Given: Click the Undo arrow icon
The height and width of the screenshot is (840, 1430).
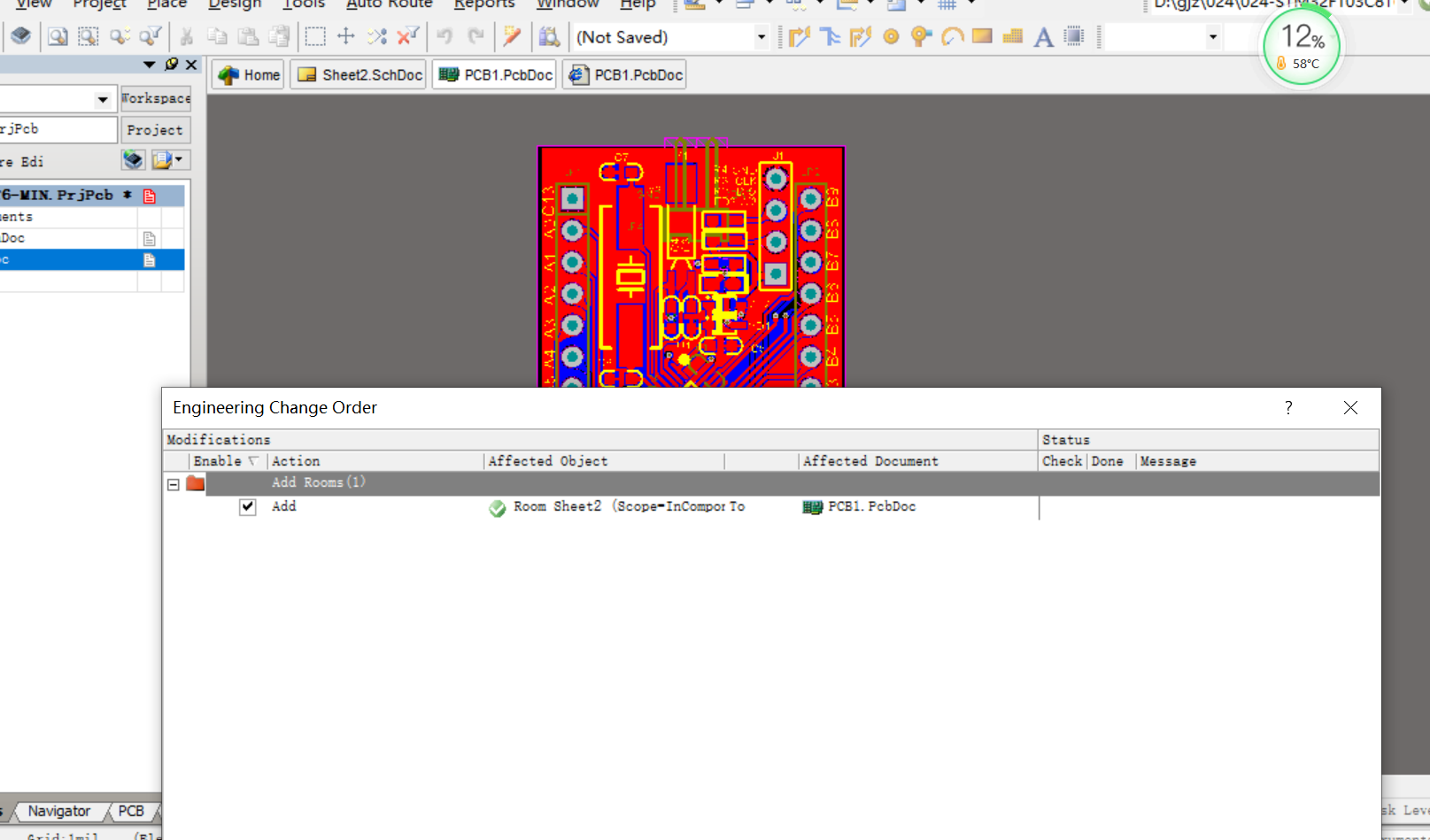Looking at the screenshot, I should tap(444, 36).
